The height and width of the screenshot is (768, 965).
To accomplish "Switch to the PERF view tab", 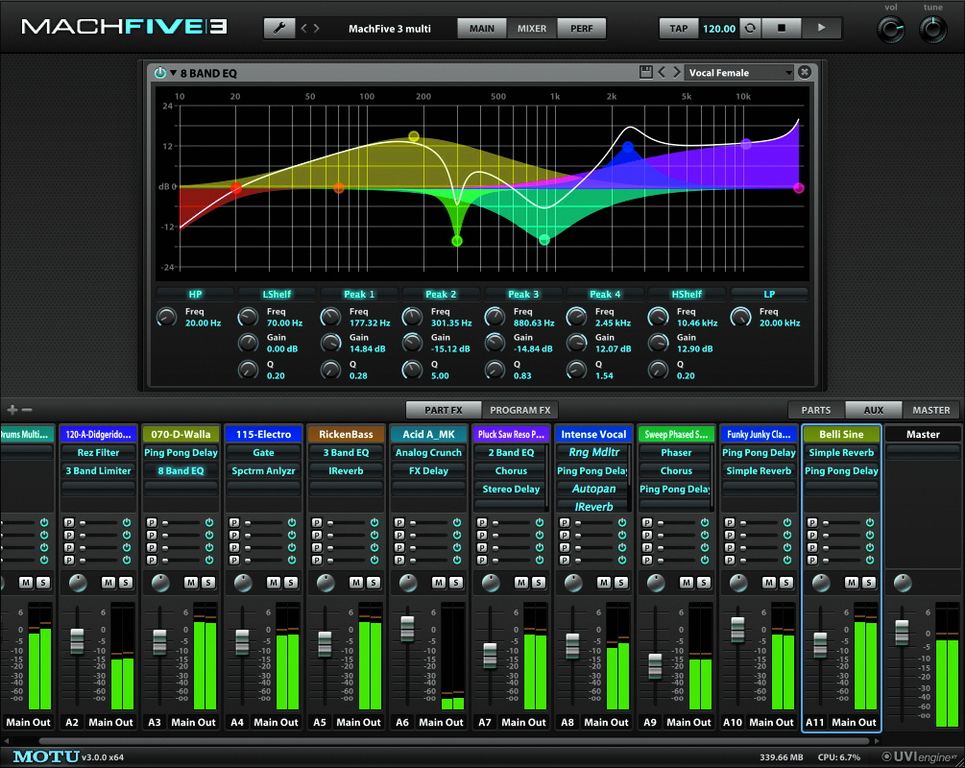I will coord(582,28).
